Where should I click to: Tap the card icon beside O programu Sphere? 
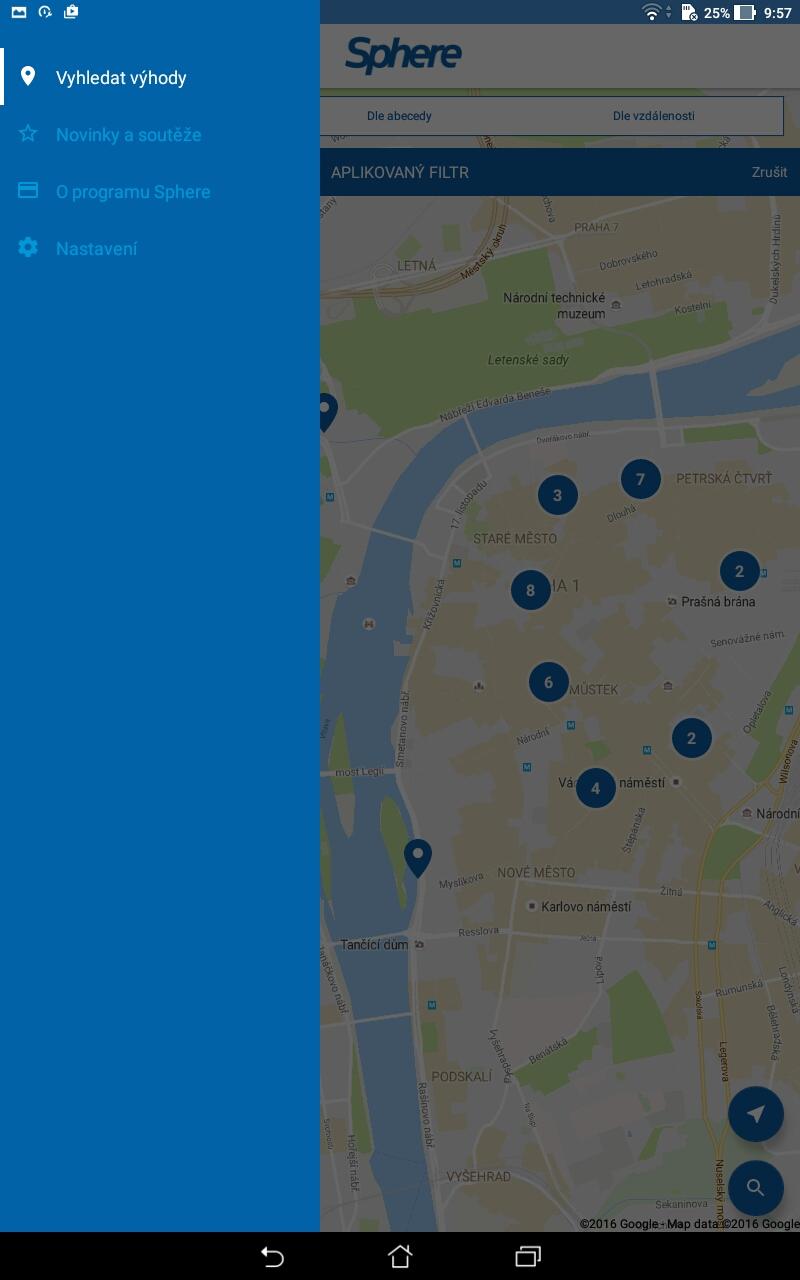tap(28, 190)
